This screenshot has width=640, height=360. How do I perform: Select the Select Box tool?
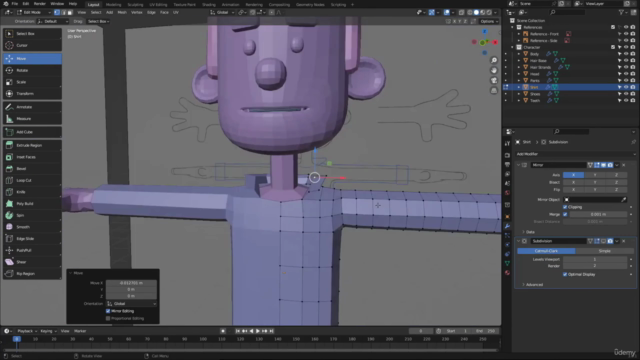tap(32, 33)
